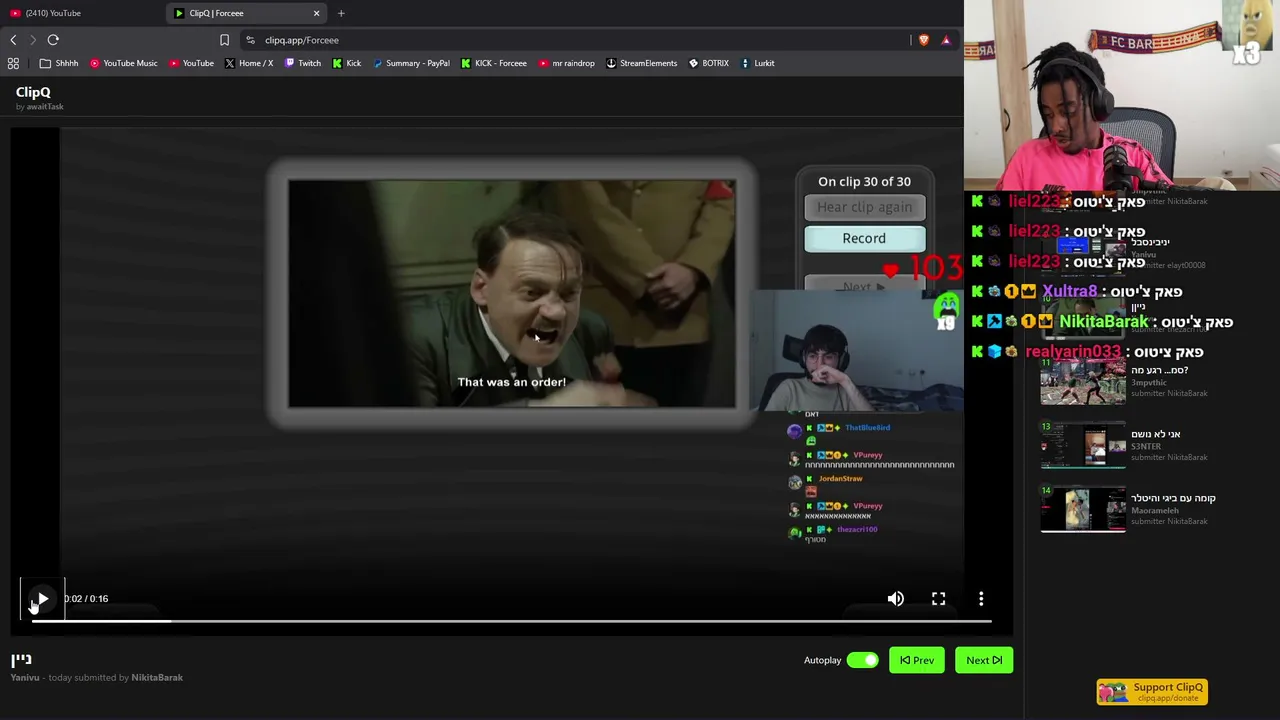Open the mr raindrop bookmark
Image resolution: width=1280 pixels, height=720 pixels.
coord(567,63)
